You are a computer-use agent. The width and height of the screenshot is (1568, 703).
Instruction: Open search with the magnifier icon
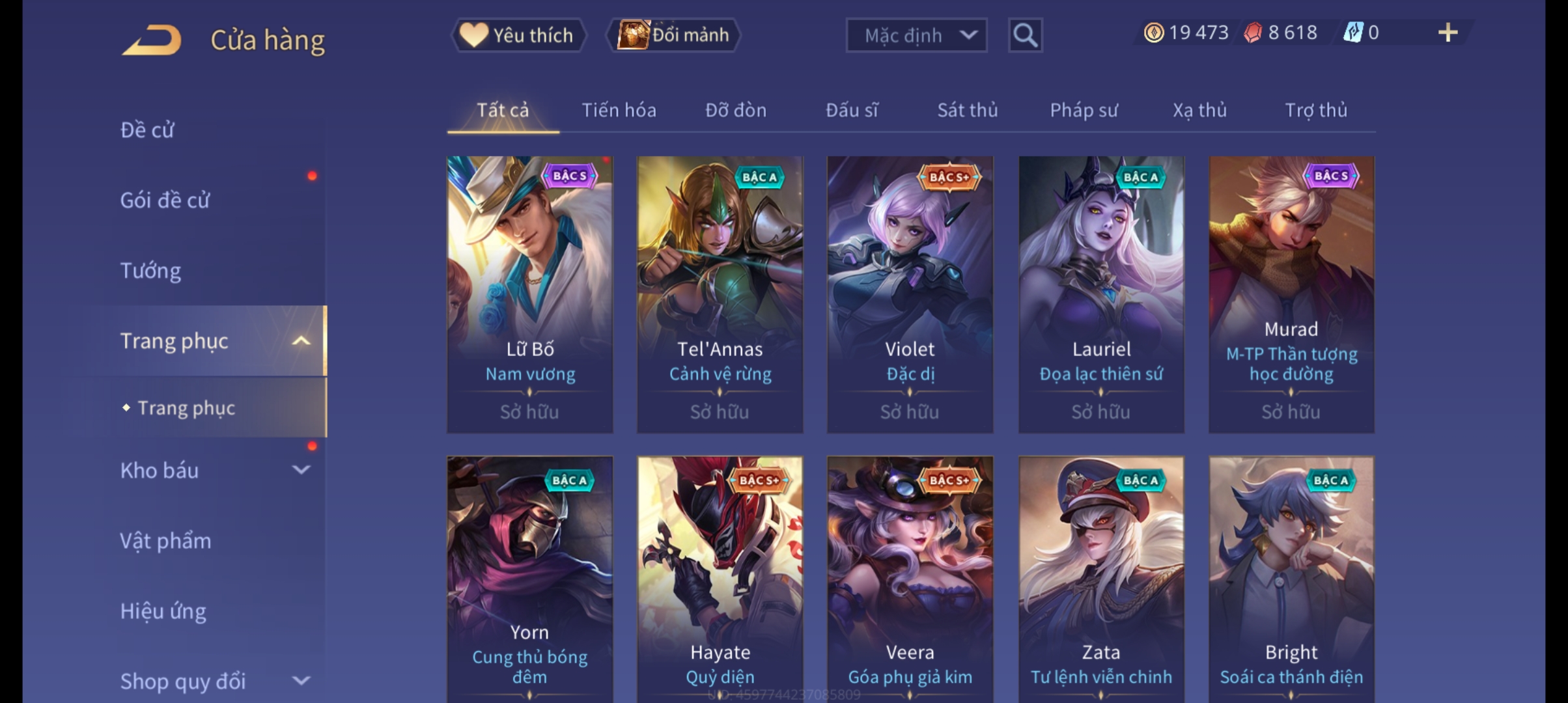pyautogui.click(x=1025, y=35)
